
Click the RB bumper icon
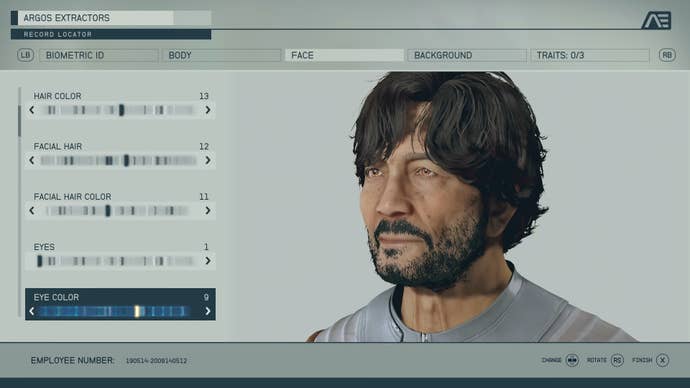click(x=667, y=55)
